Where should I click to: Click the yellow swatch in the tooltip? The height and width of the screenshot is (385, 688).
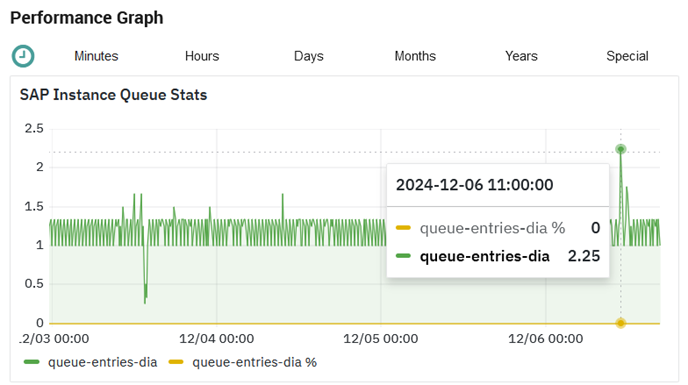pyautogui.click(x=403, y=228)
